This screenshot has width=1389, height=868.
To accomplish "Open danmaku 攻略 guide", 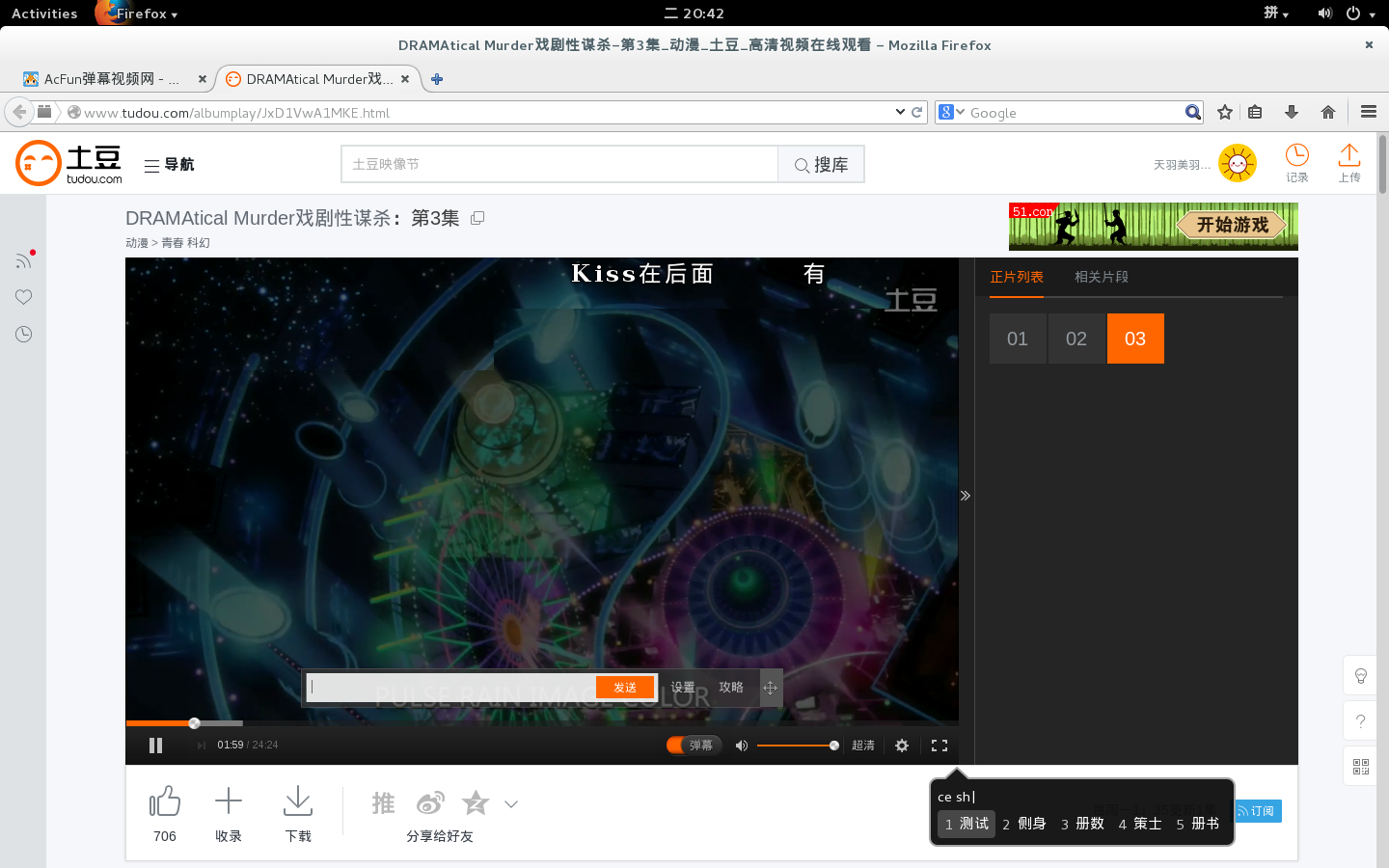I will (x=731, y=687).
